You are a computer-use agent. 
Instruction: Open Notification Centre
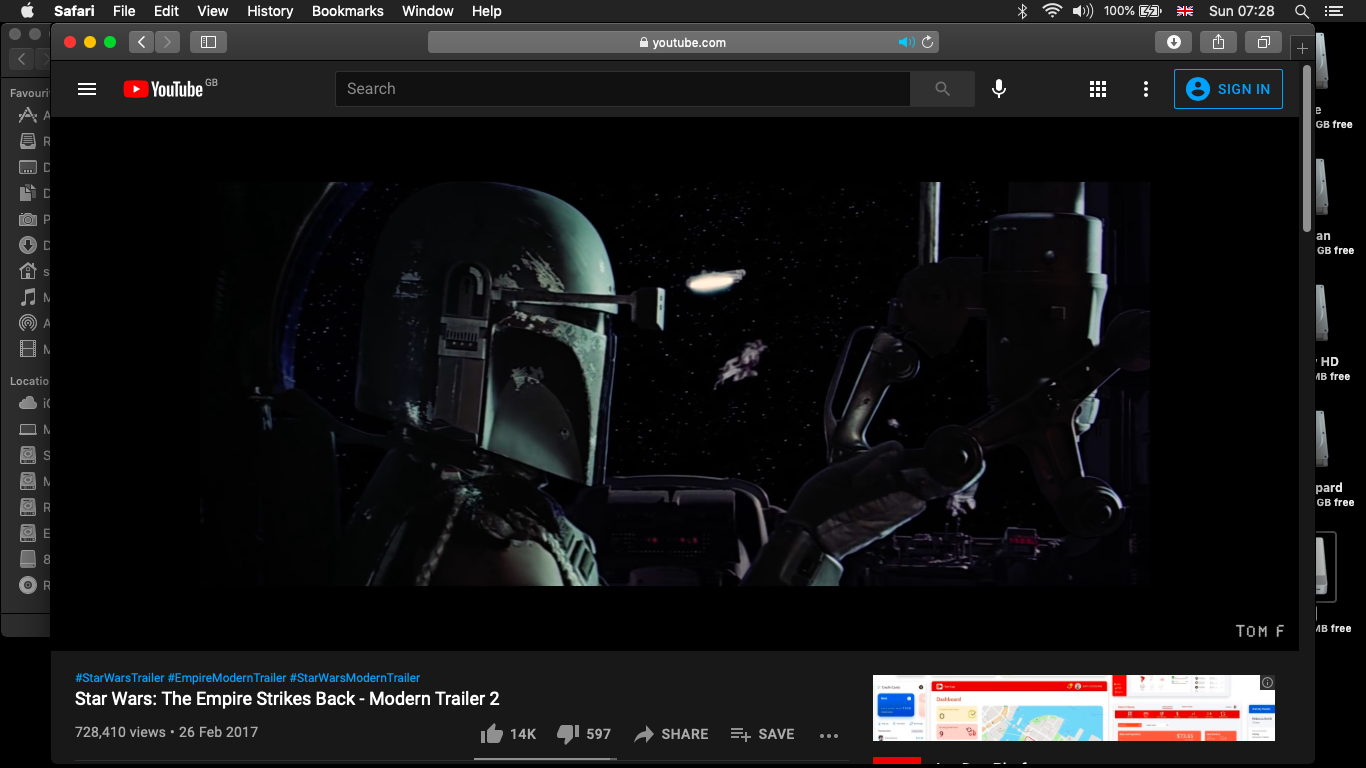(x=1333, y=11)
